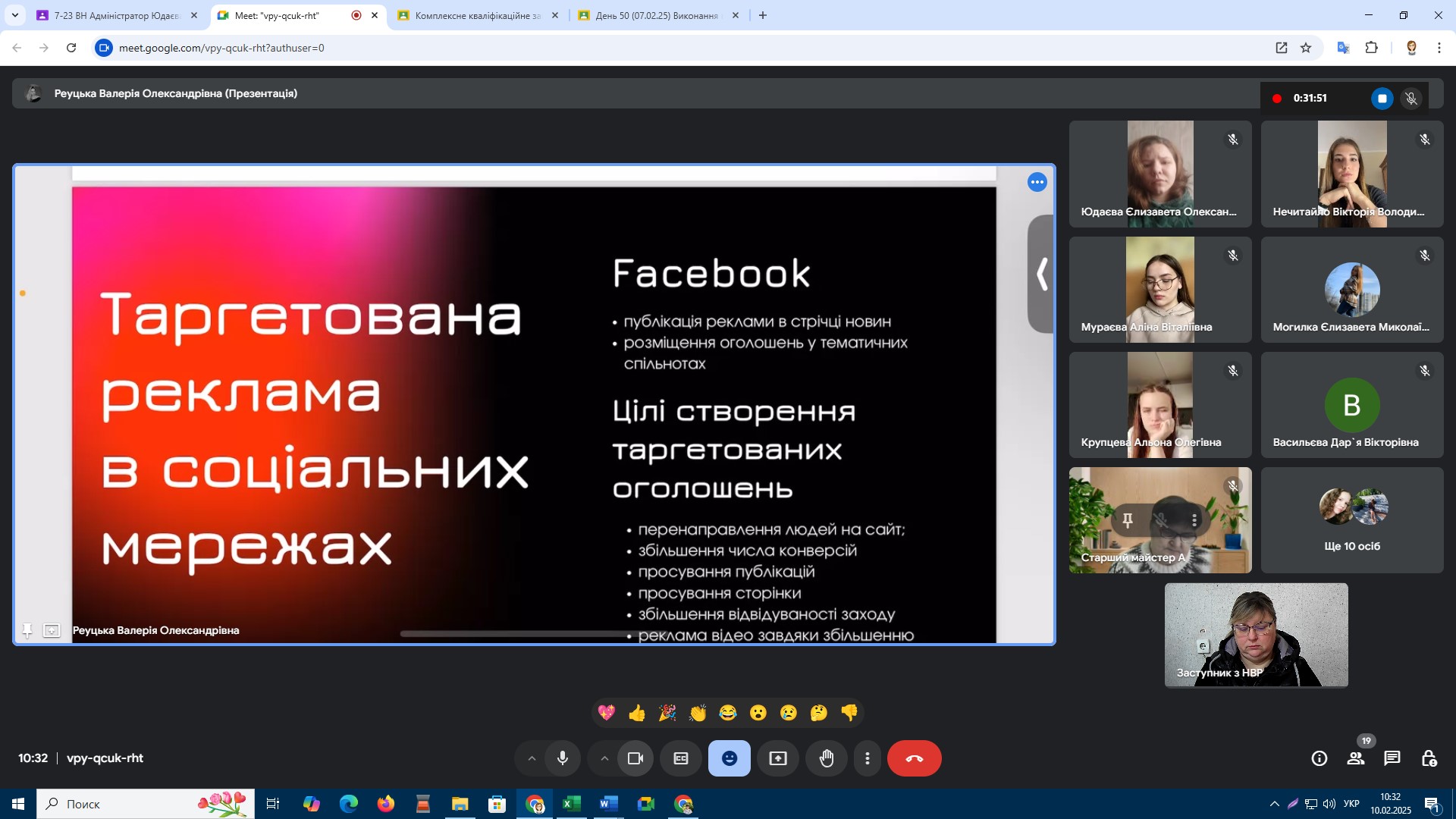
Task: Switch УКР keyboard language
Action: [x=1351, y=804]
